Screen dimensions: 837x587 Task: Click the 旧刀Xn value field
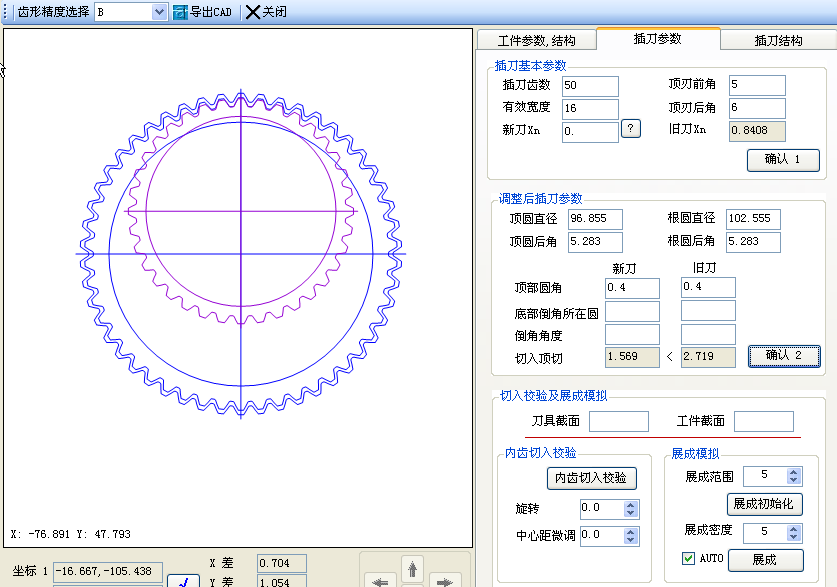coord(757,131)
